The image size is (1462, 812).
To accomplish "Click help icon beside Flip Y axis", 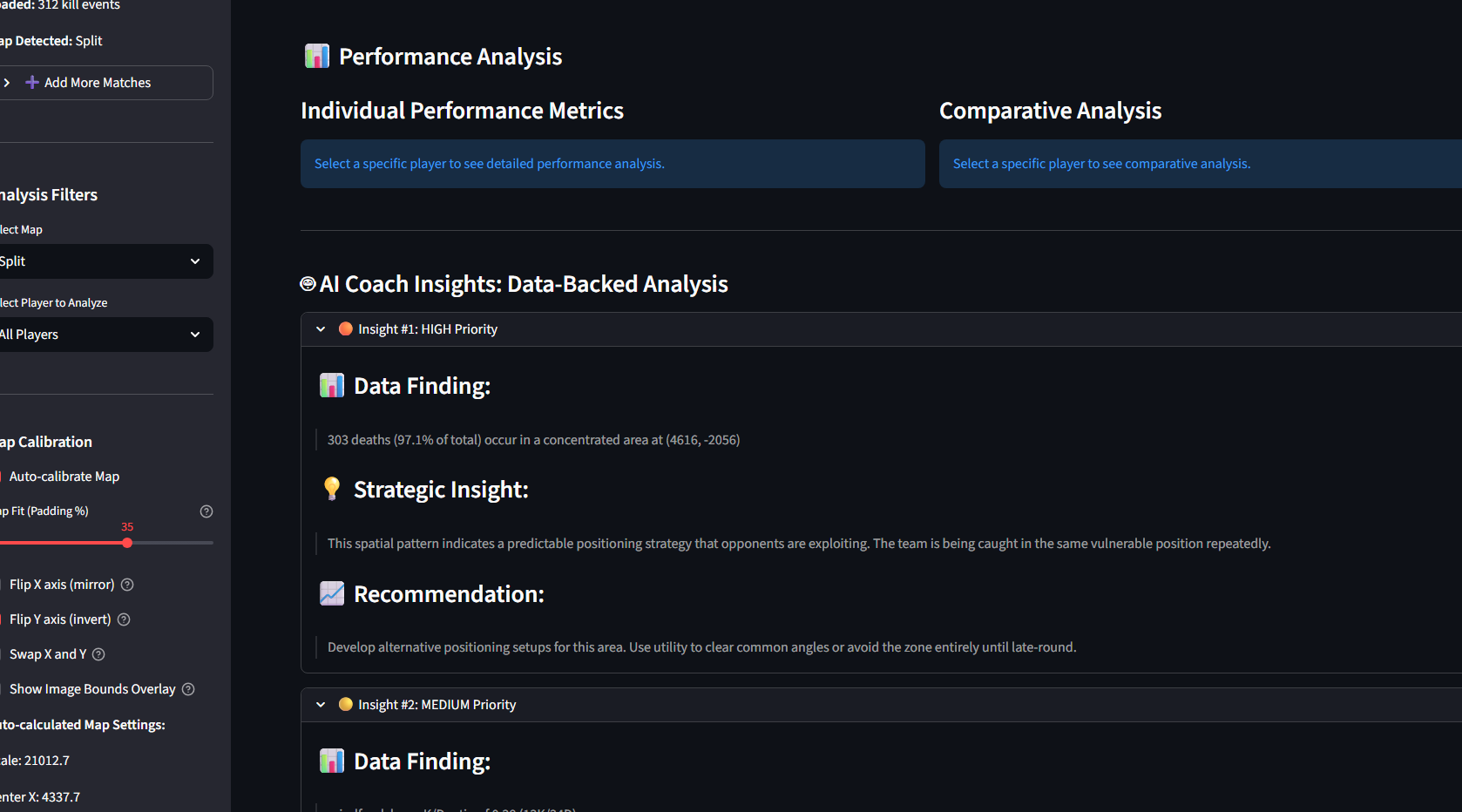I will click(x=124, y=619).
